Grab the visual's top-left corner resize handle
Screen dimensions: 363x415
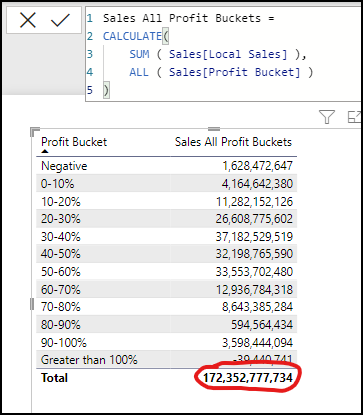click(35, 132)
